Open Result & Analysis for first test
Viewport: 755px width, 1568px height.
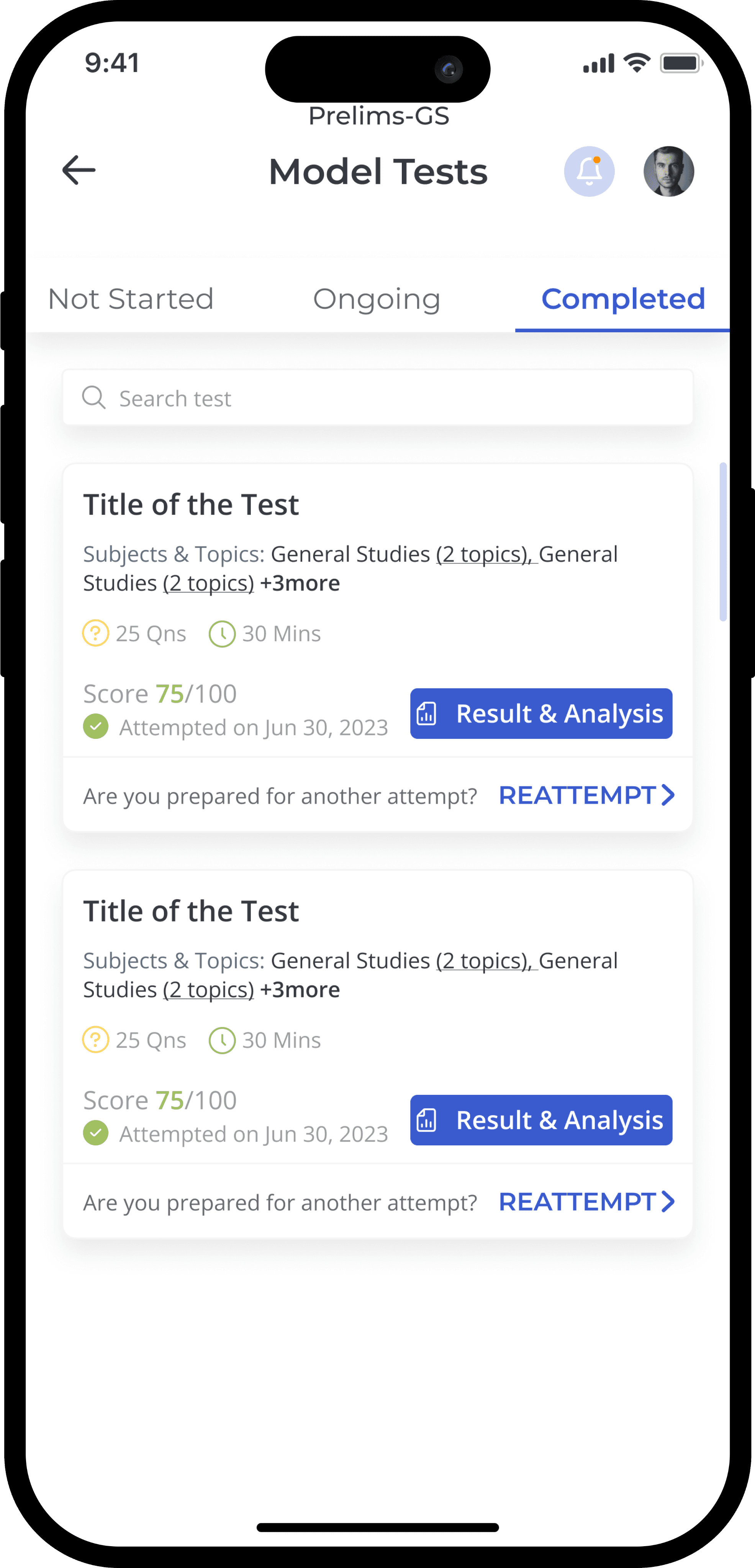[541, 714]
